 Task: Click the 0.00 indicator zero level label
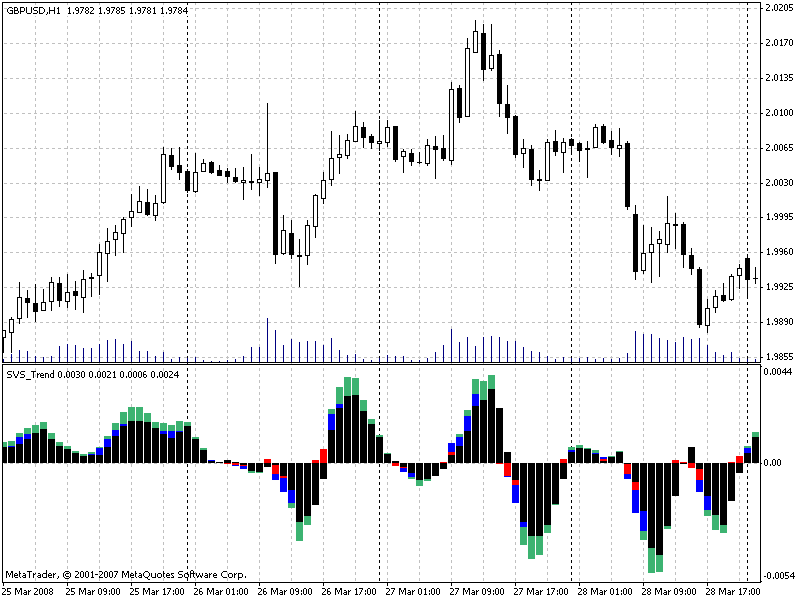click(771, 463)
